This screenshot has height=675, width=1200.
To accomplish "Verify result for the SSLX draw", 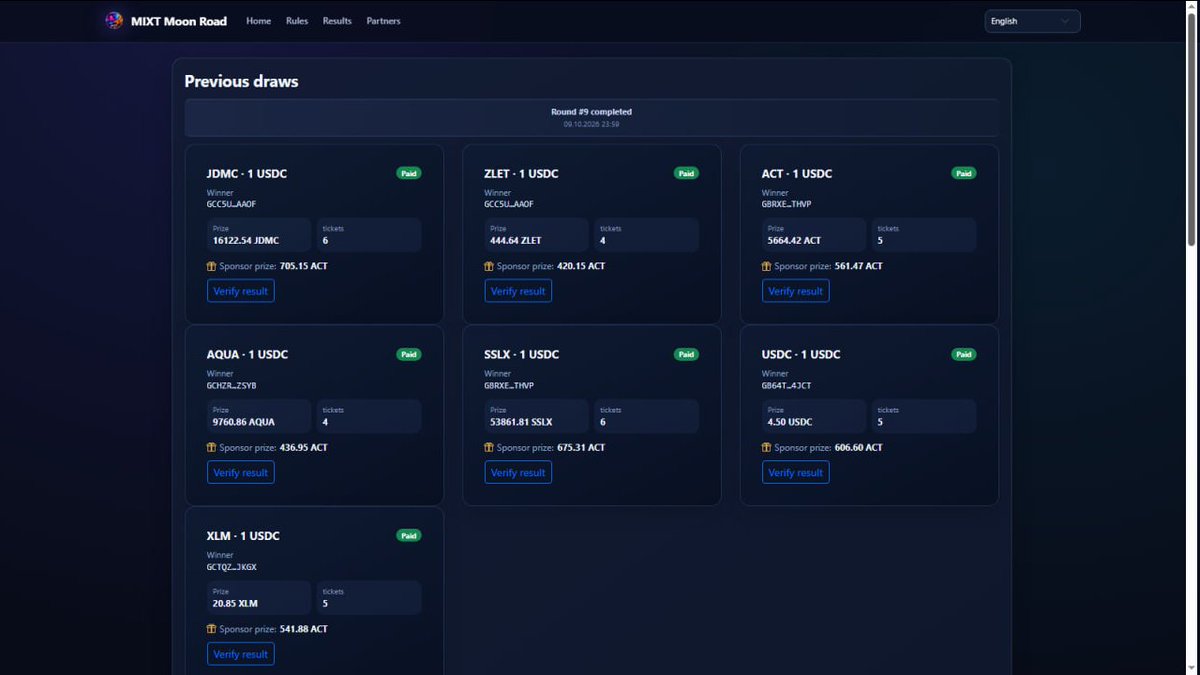I will 518,472.
